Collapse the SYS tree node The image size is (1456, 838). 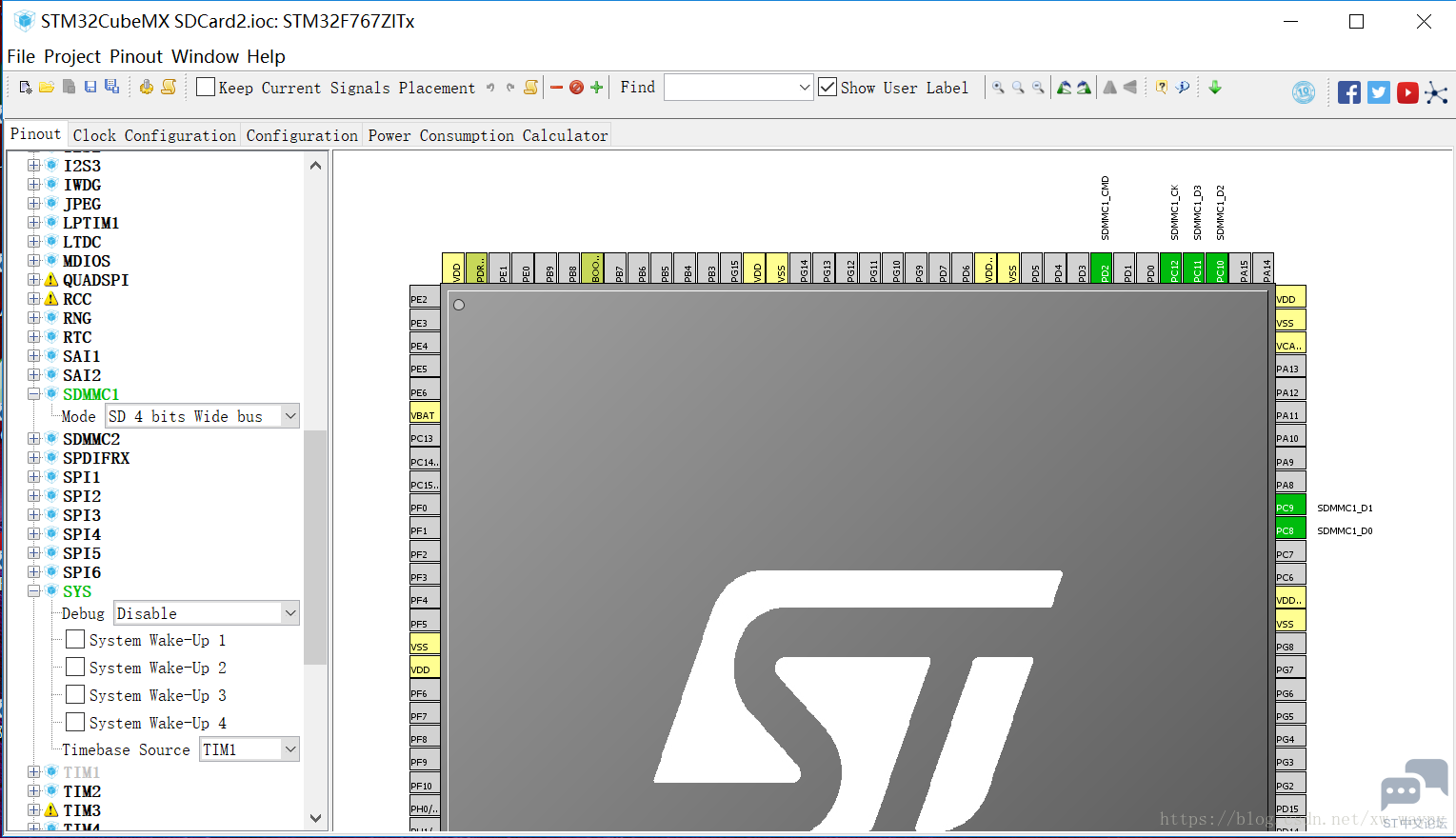click(x=34, y=591)
